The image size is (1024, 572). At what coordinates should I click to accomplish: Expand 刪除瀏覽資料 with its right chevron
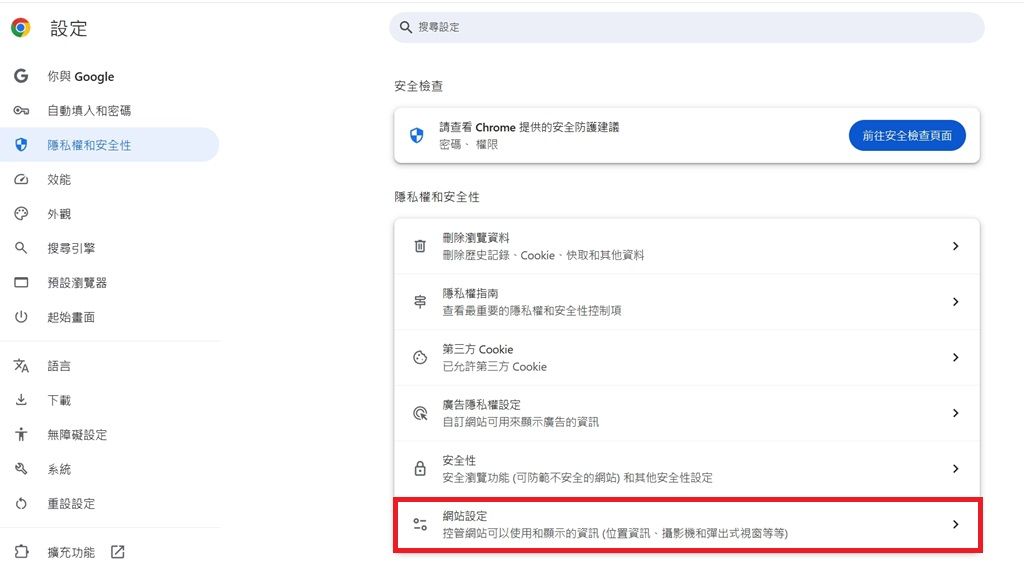[x=955, y=246]
